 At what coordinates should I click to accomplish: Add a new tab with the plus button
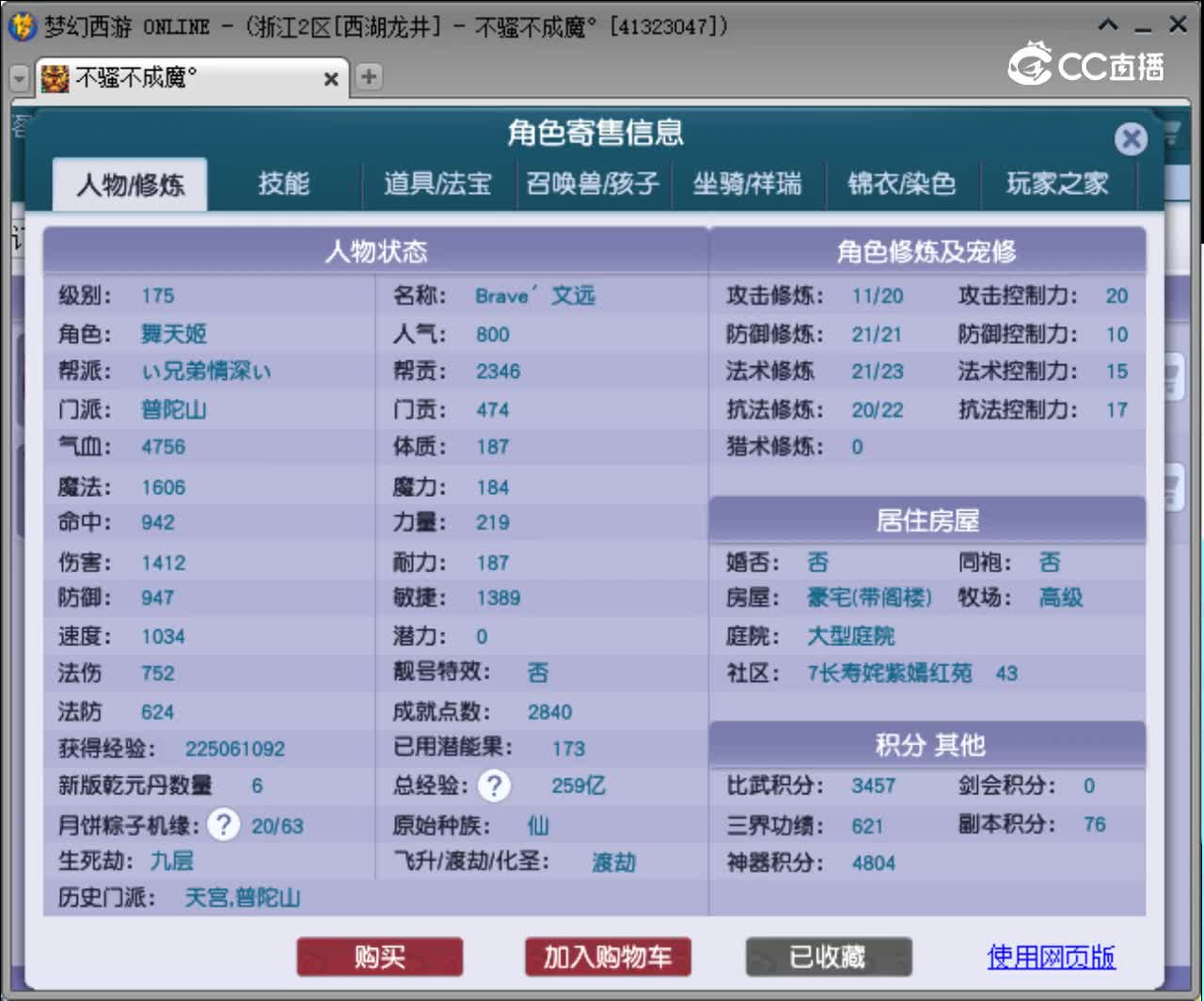click(369, 77)
